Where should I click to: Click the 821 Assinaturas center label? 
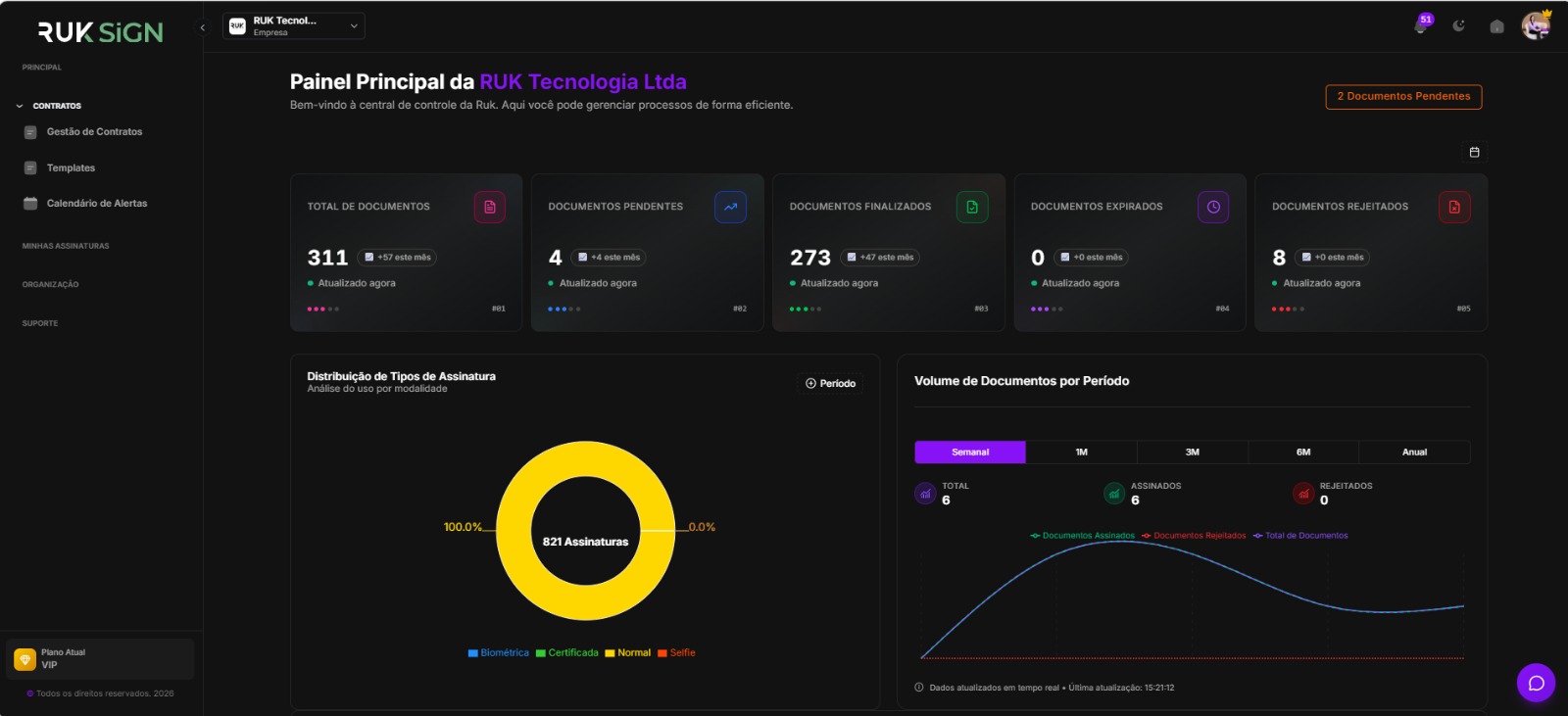pos(586,542)
